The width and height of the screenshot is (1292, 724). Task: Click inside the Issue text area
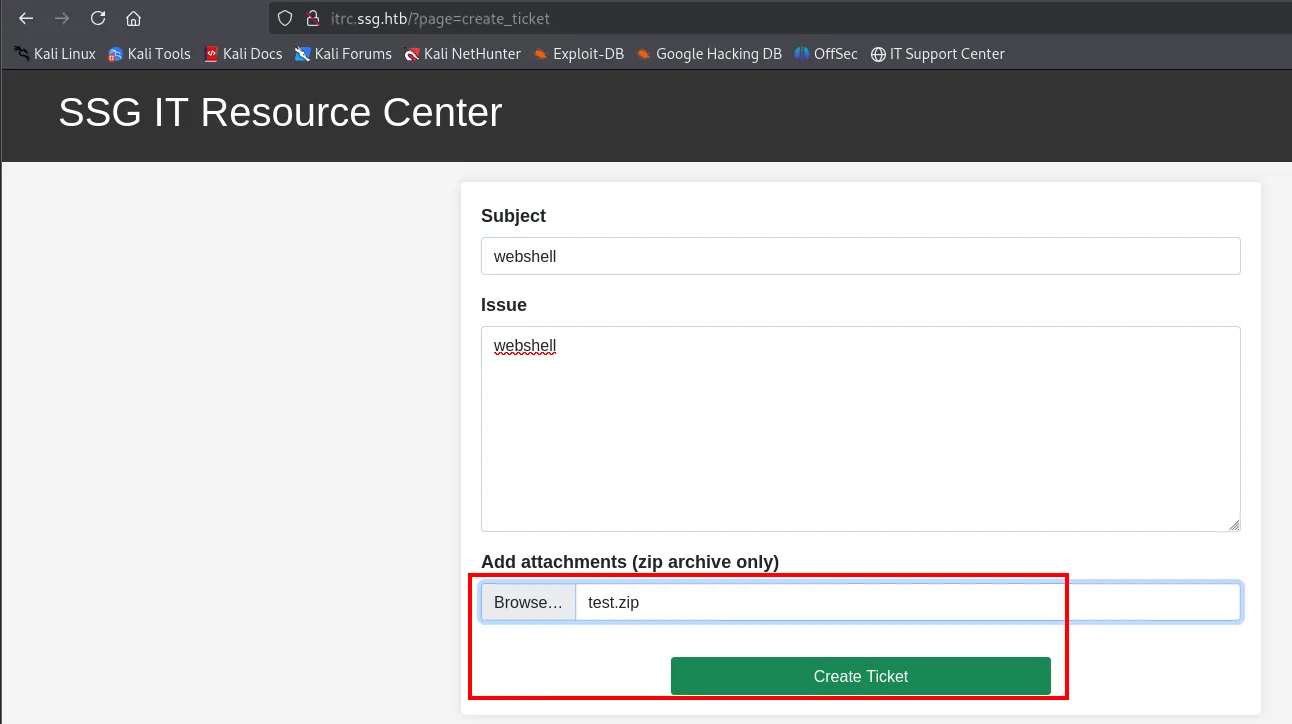coord(861,429)
